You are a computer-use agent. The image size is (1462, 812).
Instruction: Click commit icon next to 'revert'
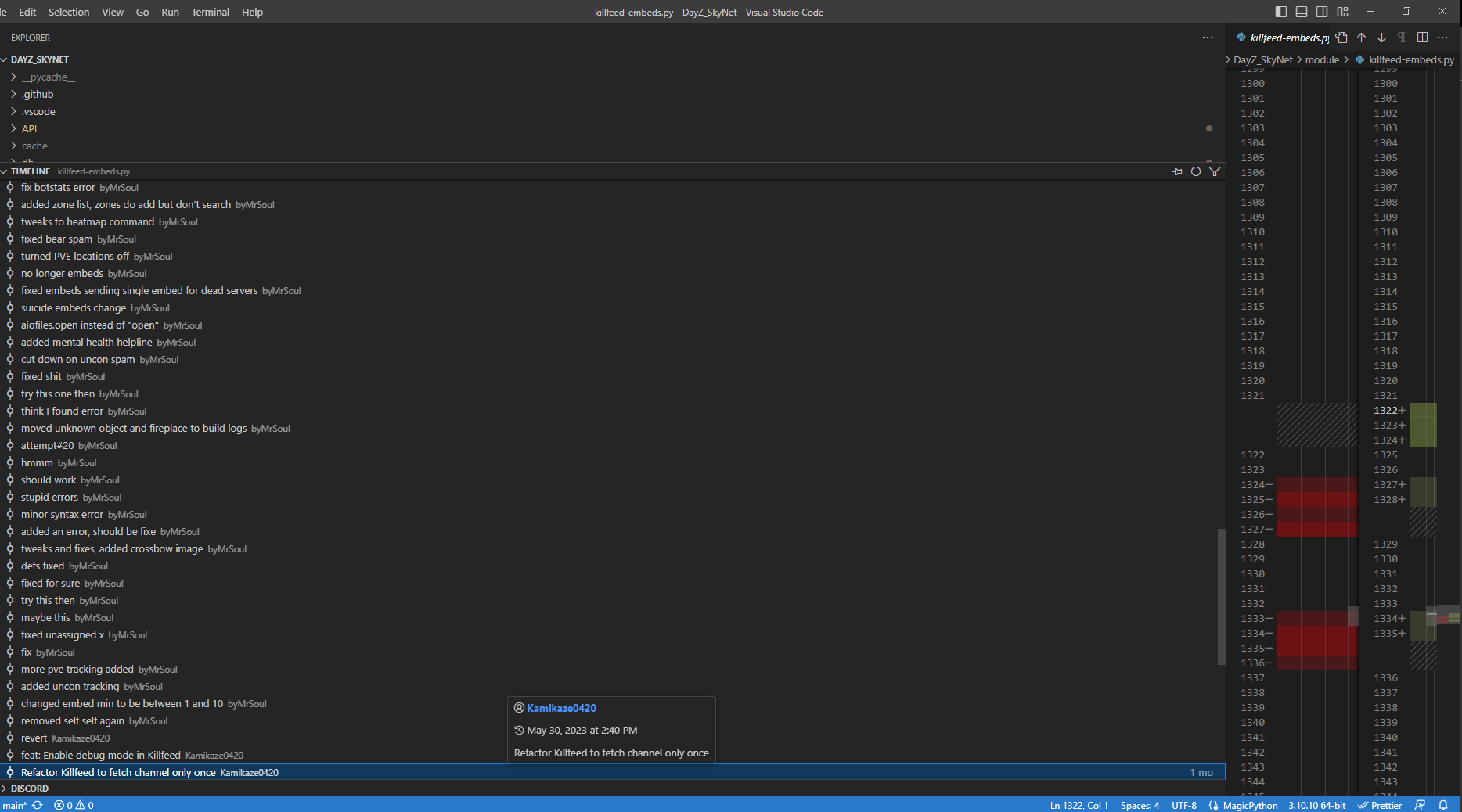tap(10, 738)
